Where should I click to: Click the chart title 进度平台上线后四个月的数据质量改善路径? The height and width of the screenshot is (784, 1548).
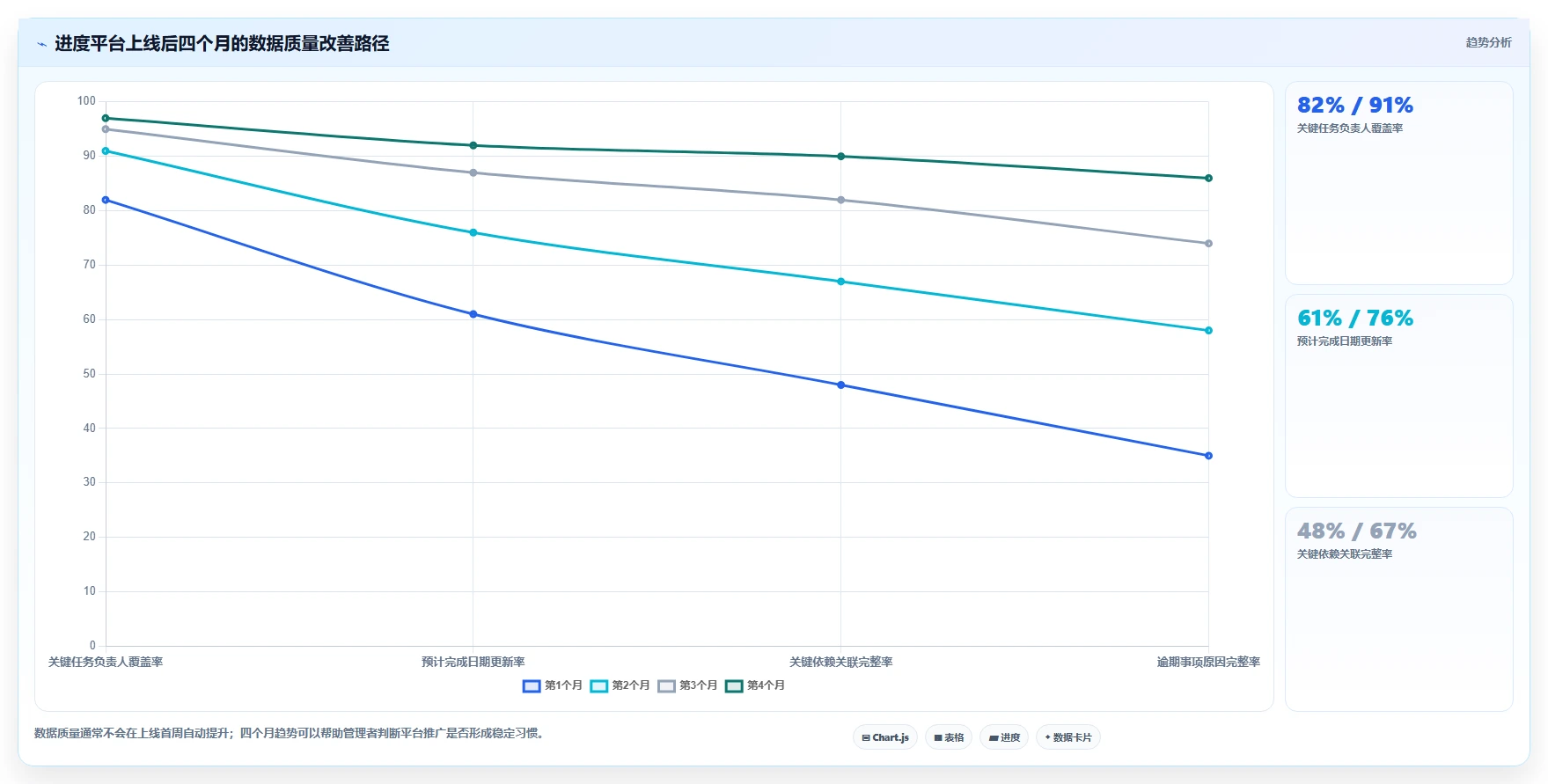click(222, 43)
